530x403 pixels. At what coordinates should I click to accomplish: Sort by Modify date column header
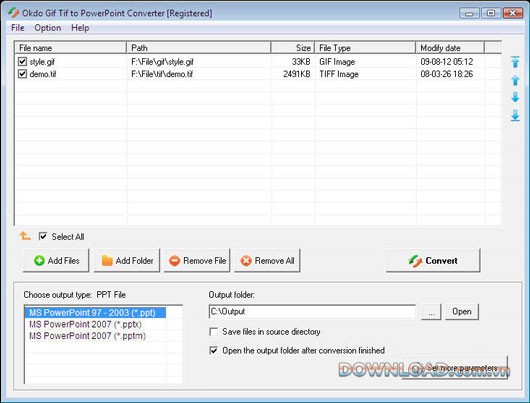pos(450,48)
